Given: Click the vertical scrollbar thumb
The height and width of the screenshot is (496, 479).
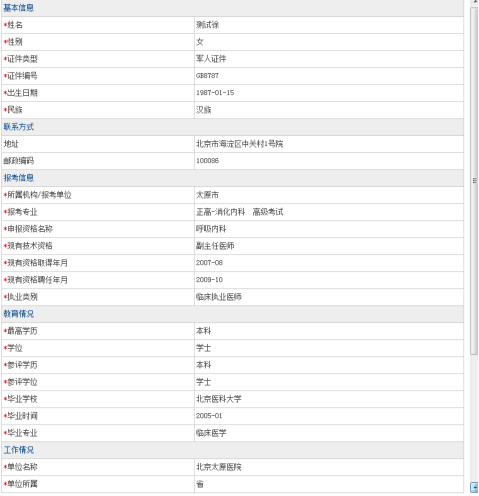Looking at the screenshot, I should click(x=474, y=181).
